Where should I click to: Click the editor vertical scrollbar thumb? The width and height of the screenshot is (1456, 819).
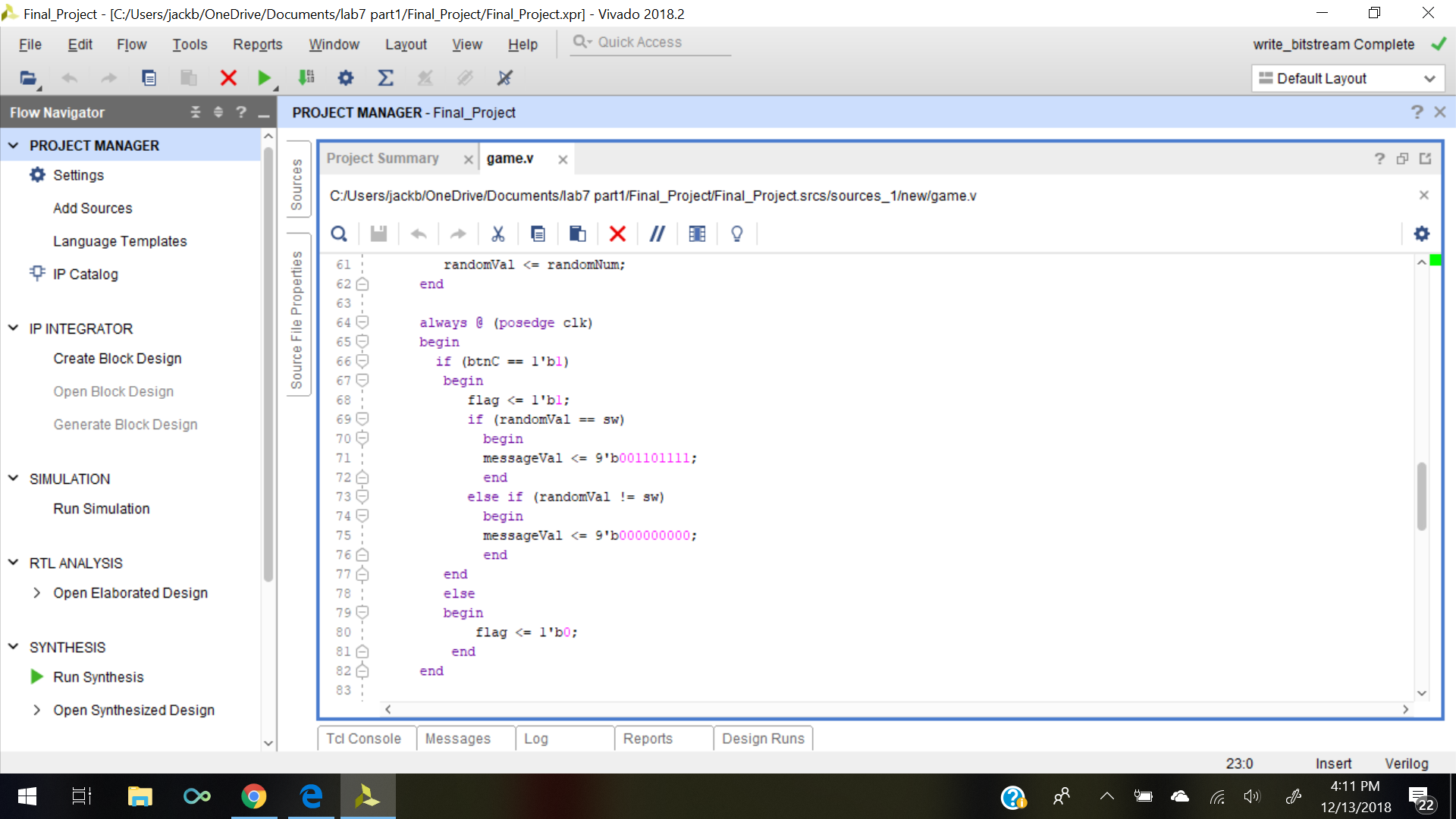coord(1421,497)
